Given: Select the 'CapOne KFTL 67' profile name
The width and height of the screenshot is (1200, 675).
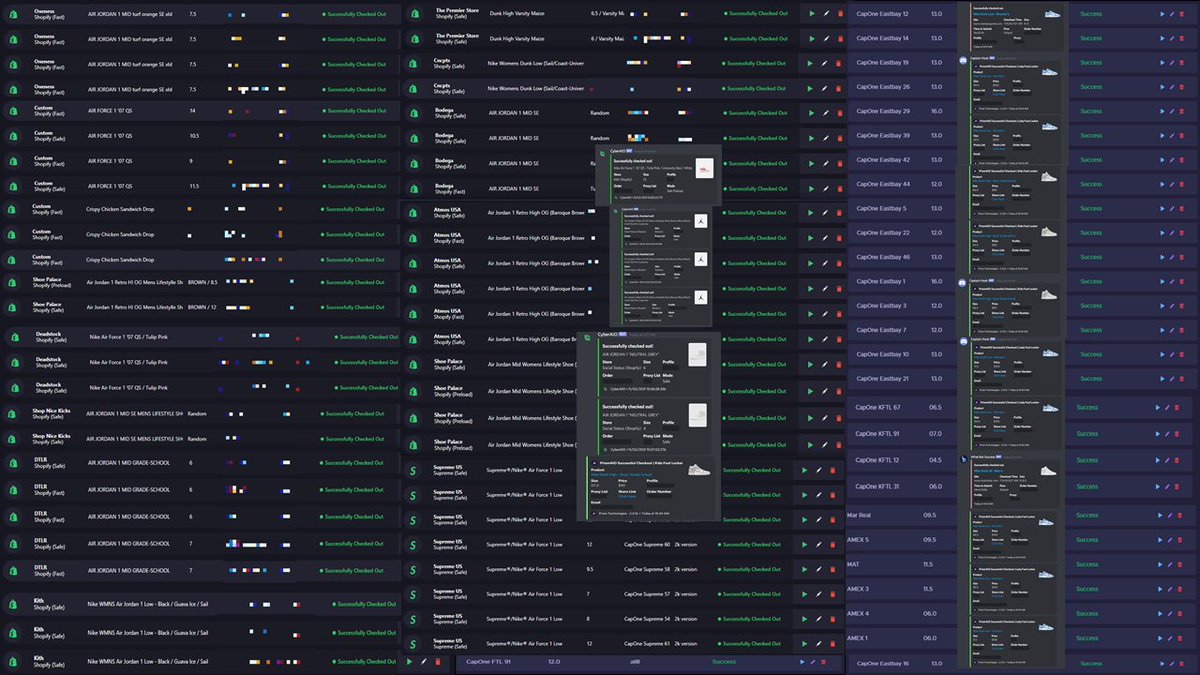Looking at the screenshot, I should coord(878,407).
